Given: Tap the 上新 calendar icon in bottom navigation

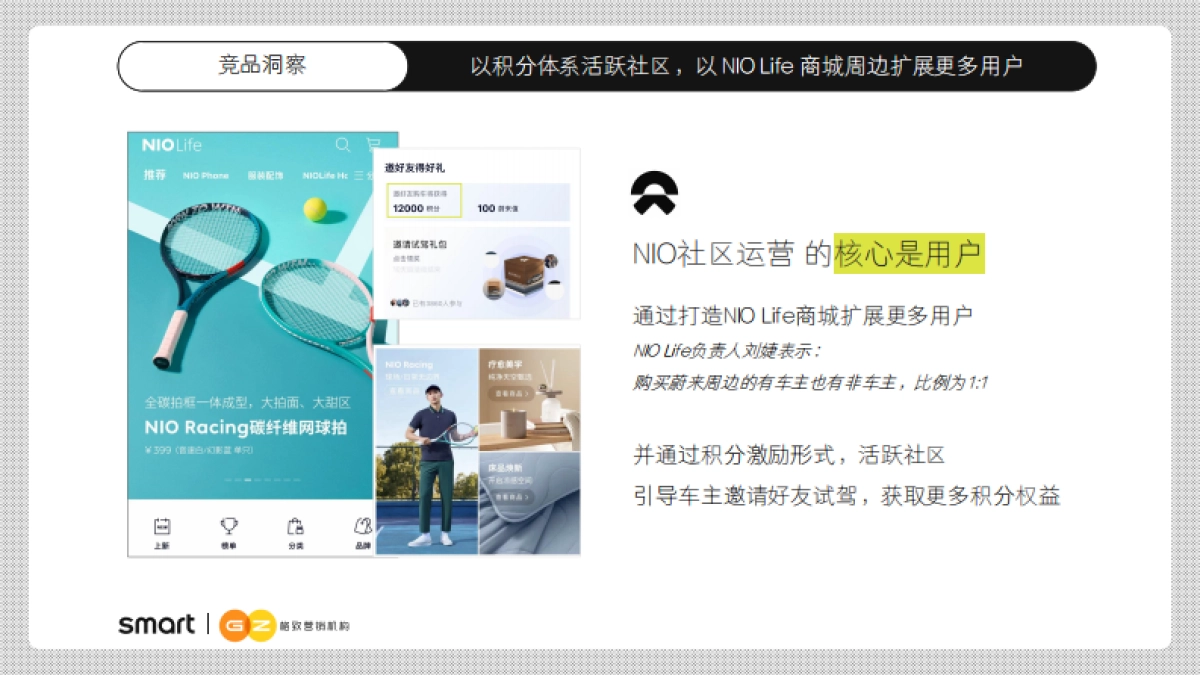Looking at the screenshot, I should pyautogui.click(x=163, y=525).
